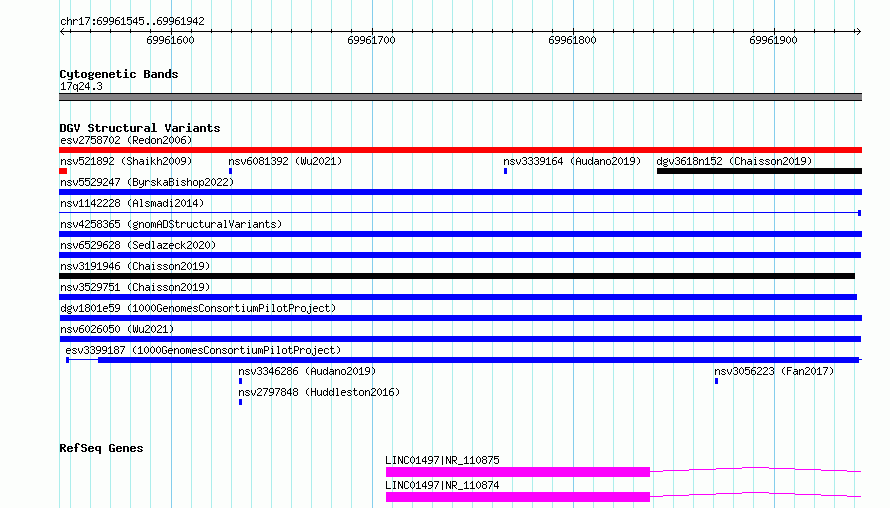Open nsv3339164 (Audano2019) label
The image size is (890, 508).
pyautogui.click(x=572, y=161)
